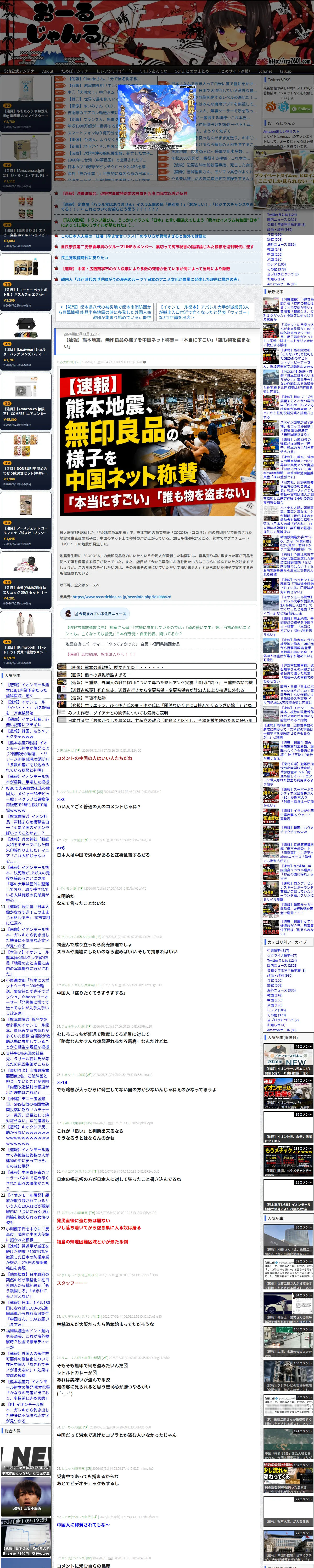Screen dimensions: 314x1568
Task: Open the COMFEE エアコン product thumbnail
Action: (x=26, y=387)
